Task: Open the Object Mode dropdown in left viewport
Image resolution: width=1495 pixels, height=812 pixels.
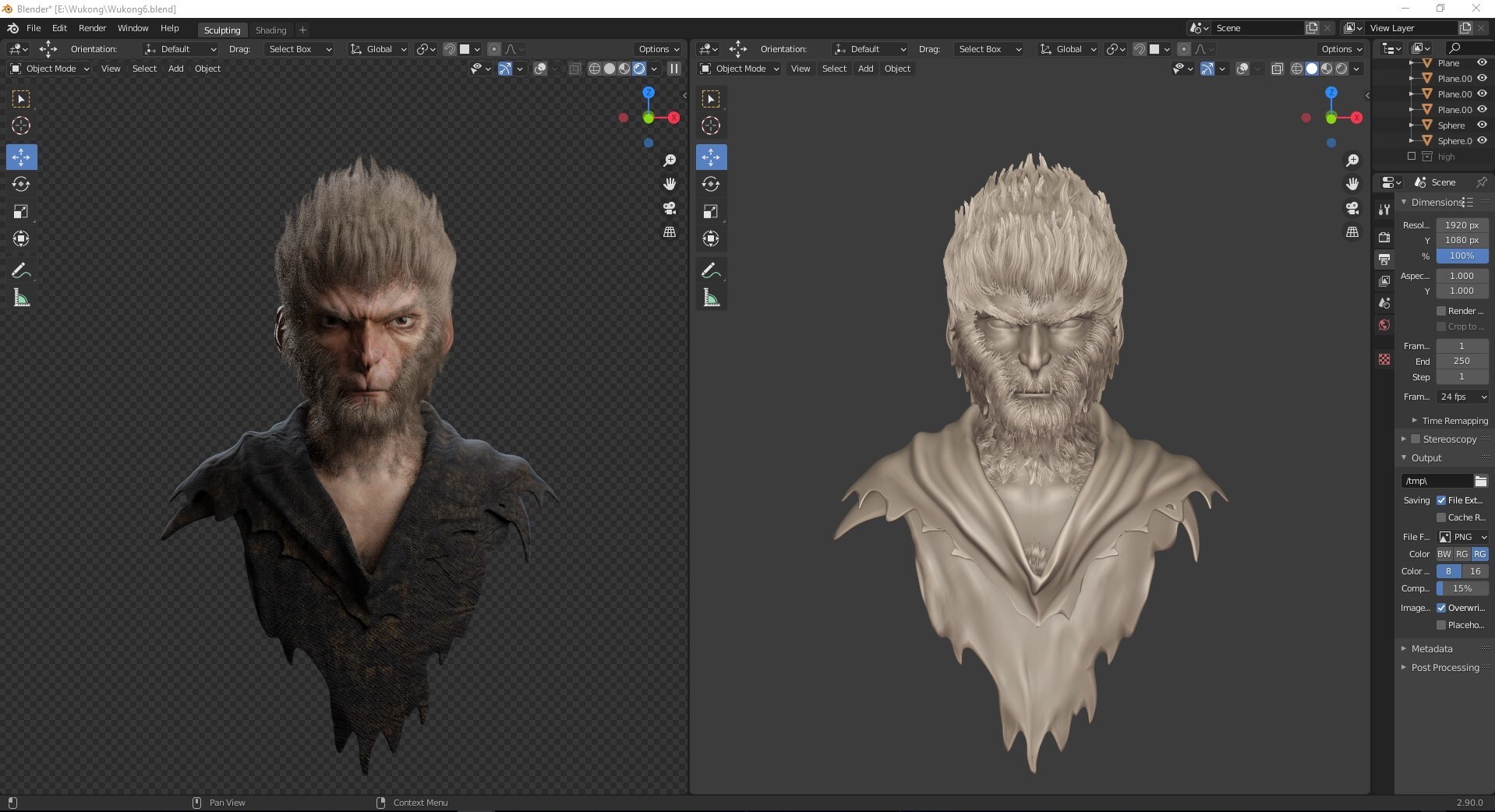Action: tap(50, 69)
